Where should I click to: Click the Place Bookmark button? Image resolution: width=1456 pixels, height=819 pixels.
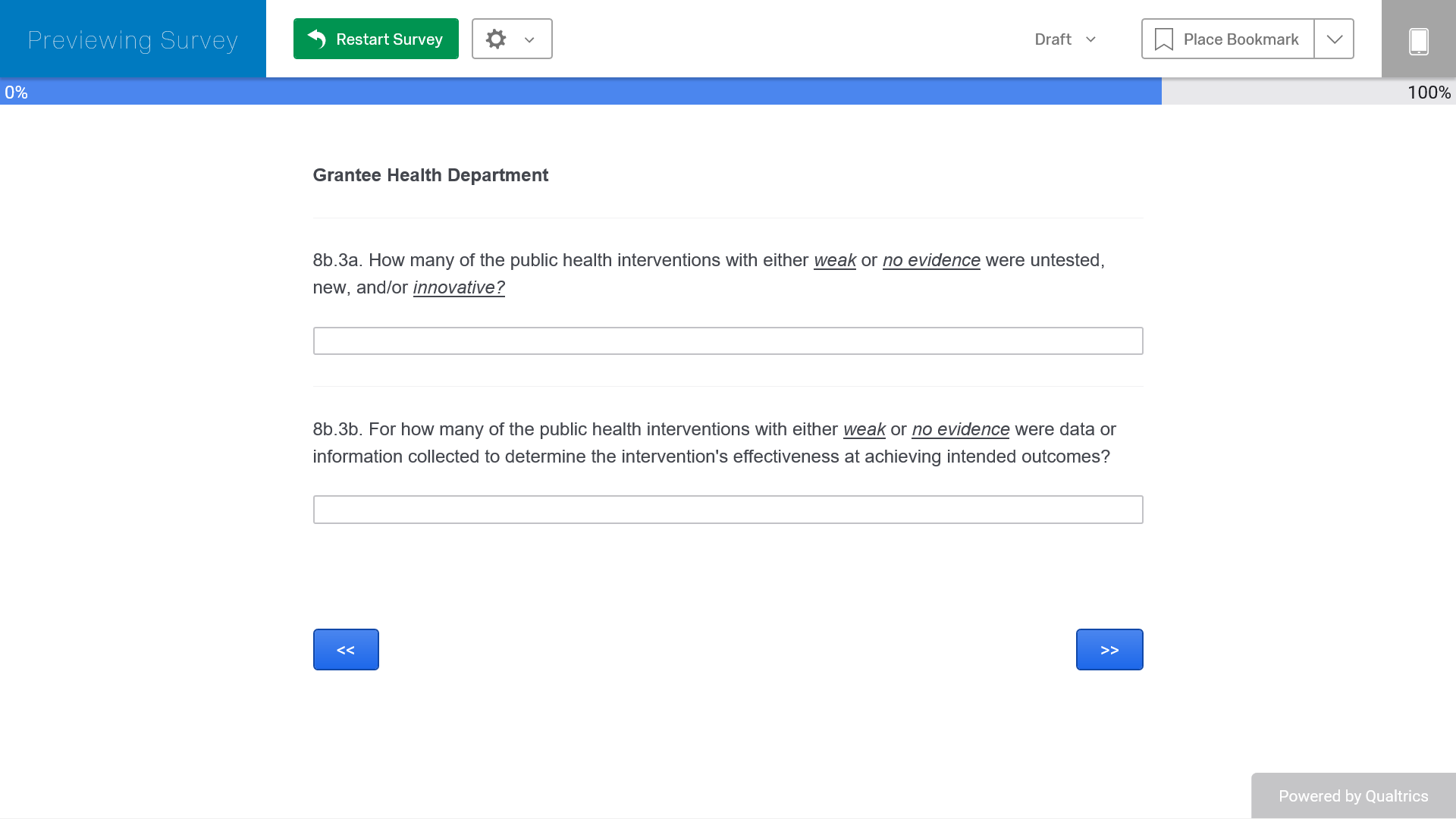[1240, 39]
